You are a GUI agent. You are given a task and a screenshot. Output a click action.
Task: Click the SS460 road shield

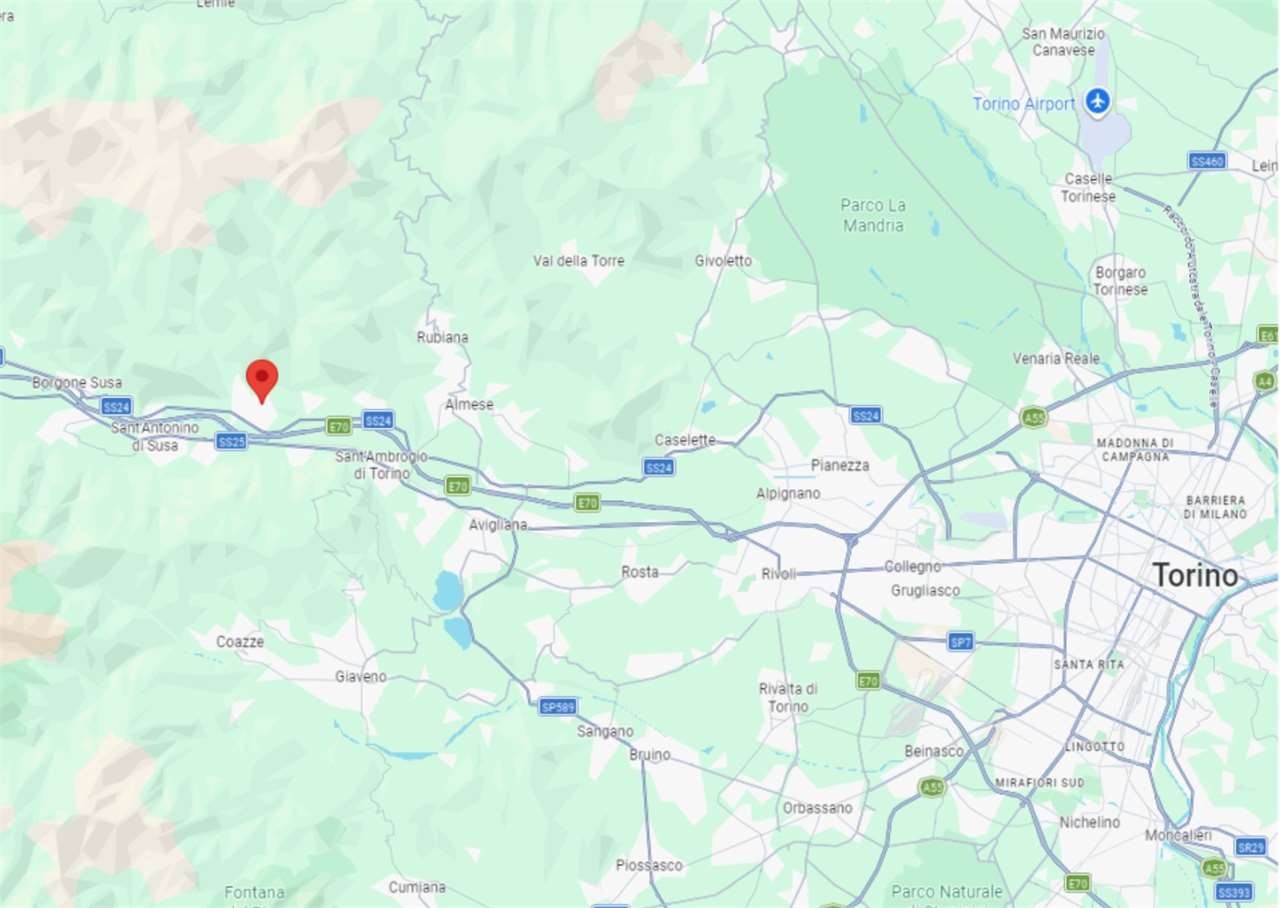[x=1208, y=160]
